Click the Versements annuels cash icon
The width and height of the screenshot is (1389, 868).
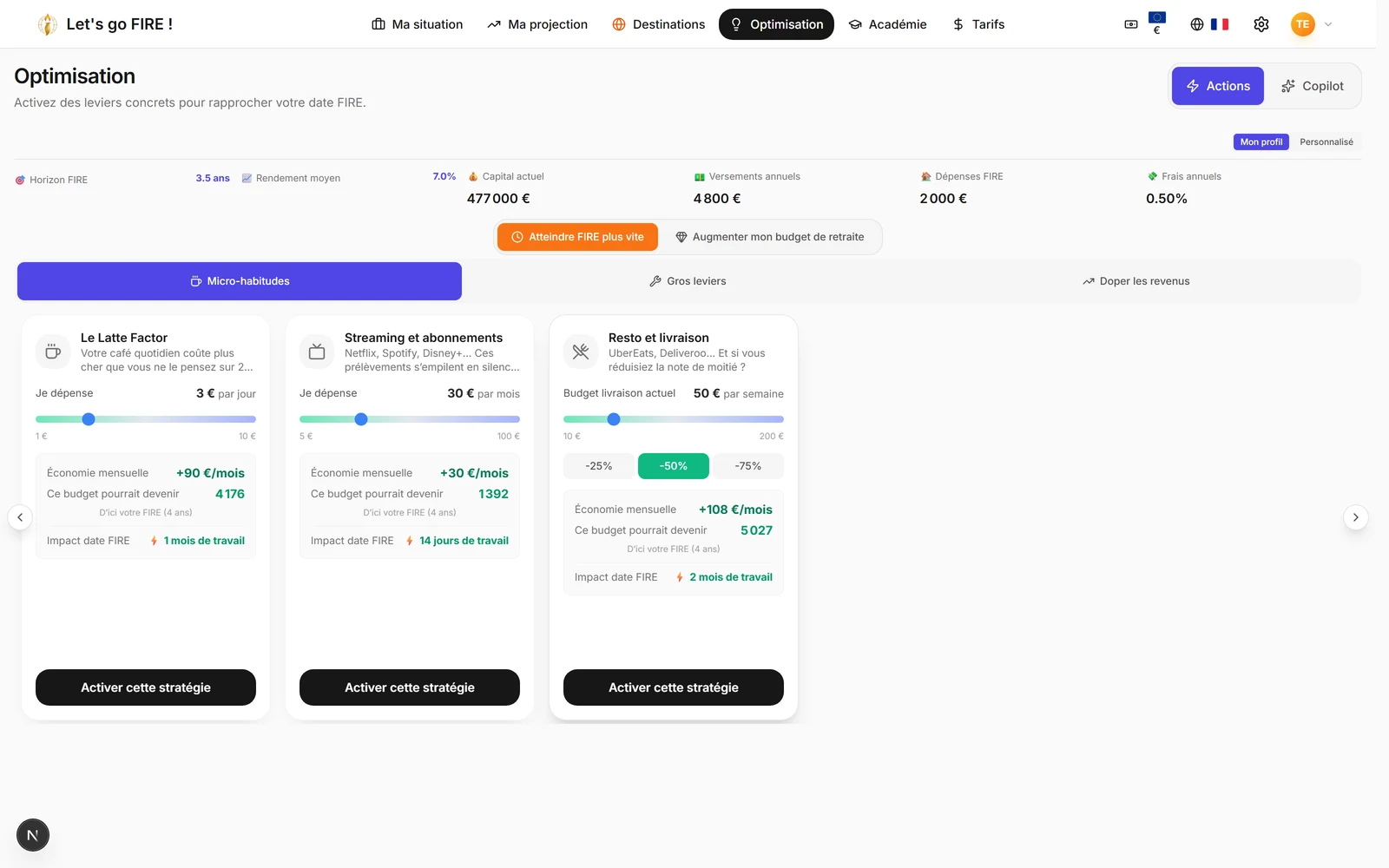click(x=700, y=176)
